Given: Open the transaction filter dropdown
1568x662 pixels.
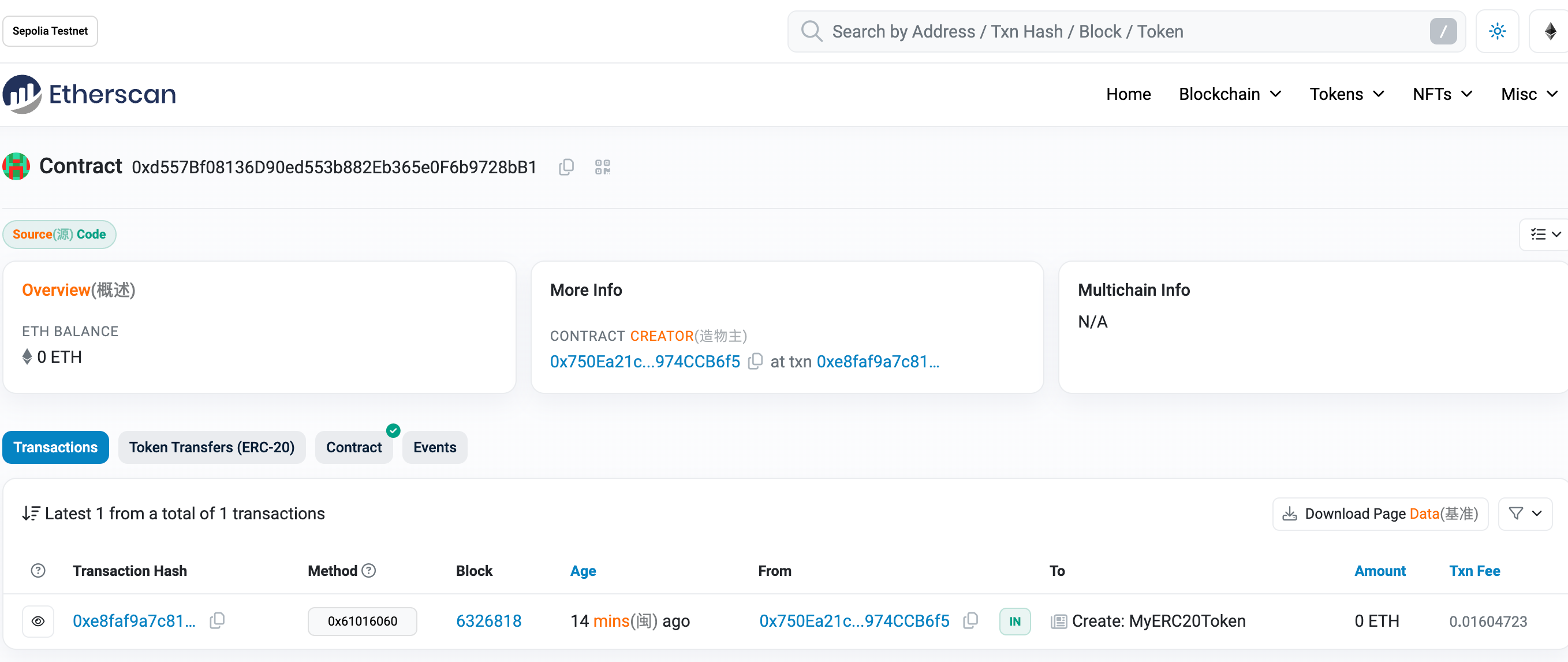Looking at the screenshot, I should coord(1525,514).
